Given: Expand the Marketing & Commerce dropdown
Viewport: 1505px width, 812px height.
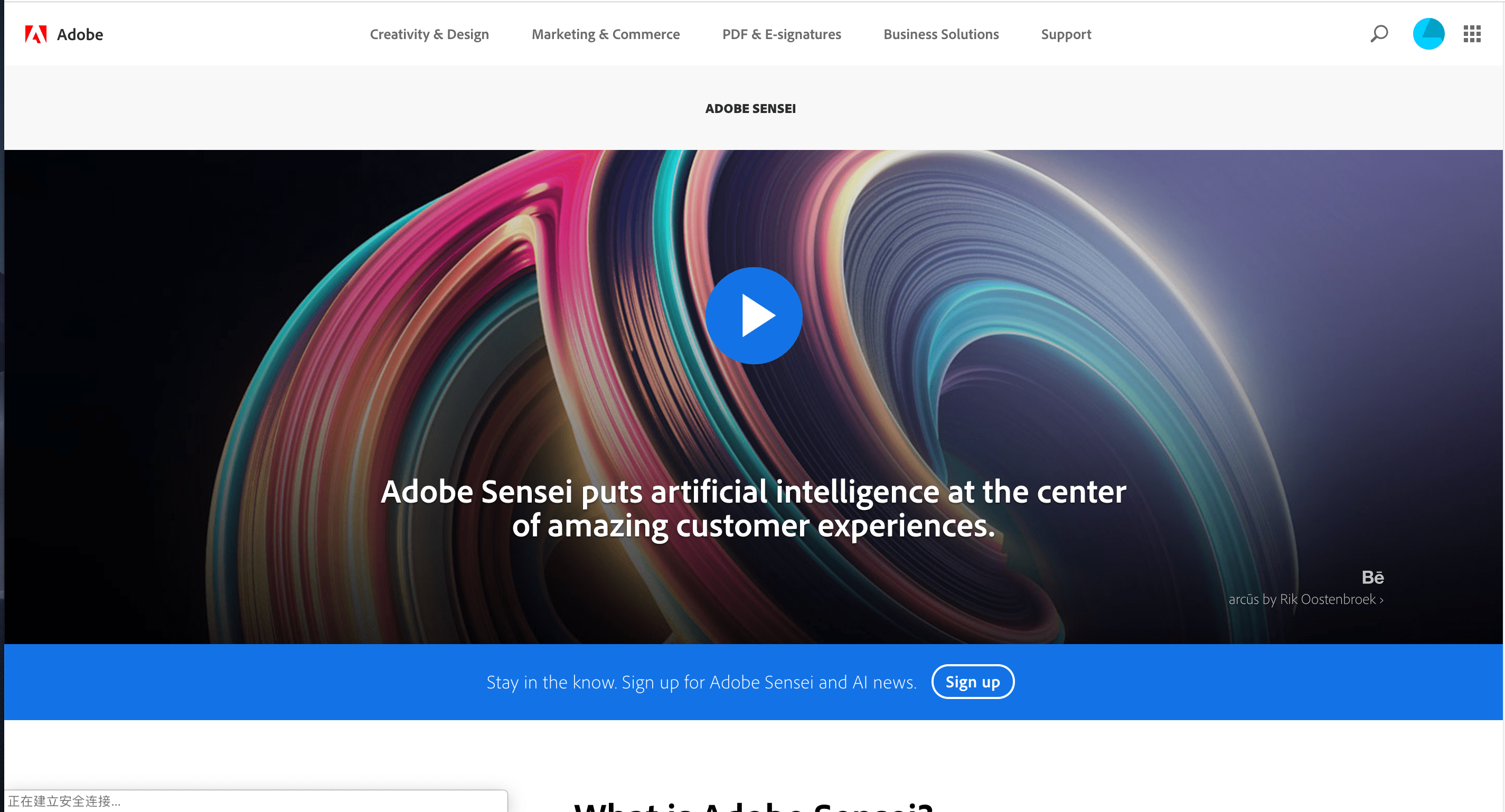Looking at the screenshot, I should (605, 33).
